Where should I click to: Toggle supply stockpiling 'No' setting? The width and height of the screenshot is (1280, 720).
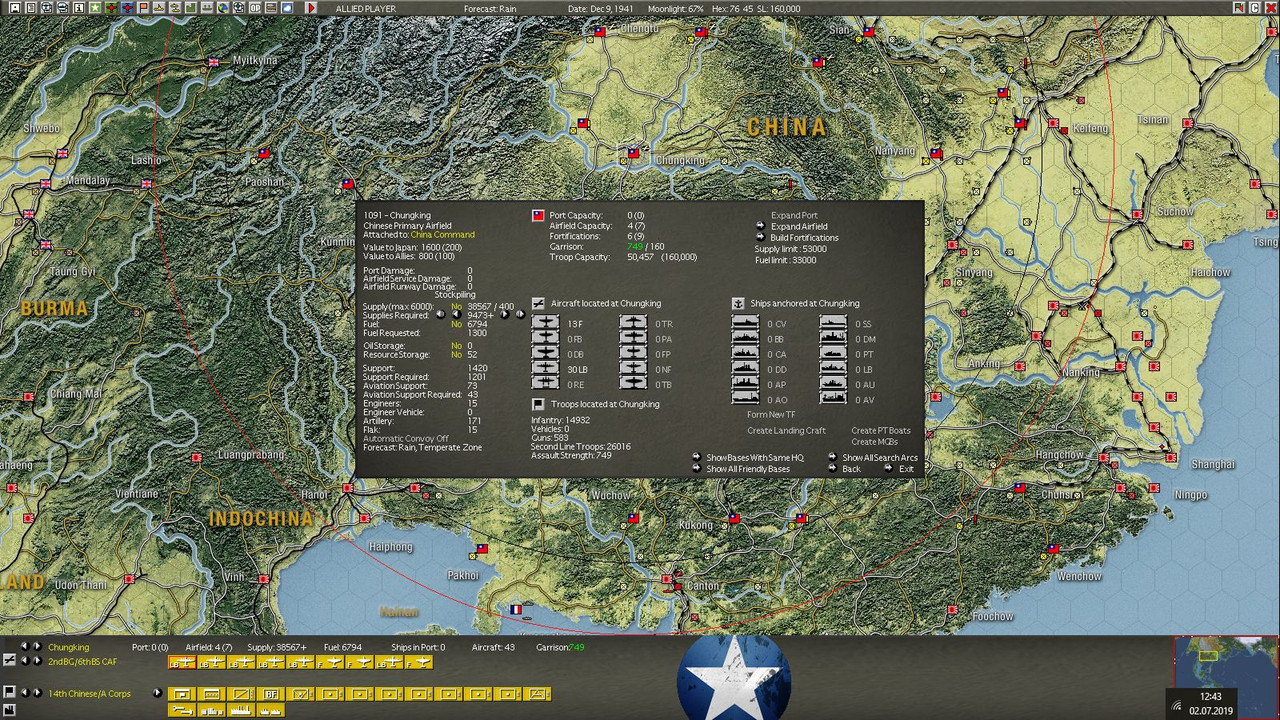pos(457,306)
